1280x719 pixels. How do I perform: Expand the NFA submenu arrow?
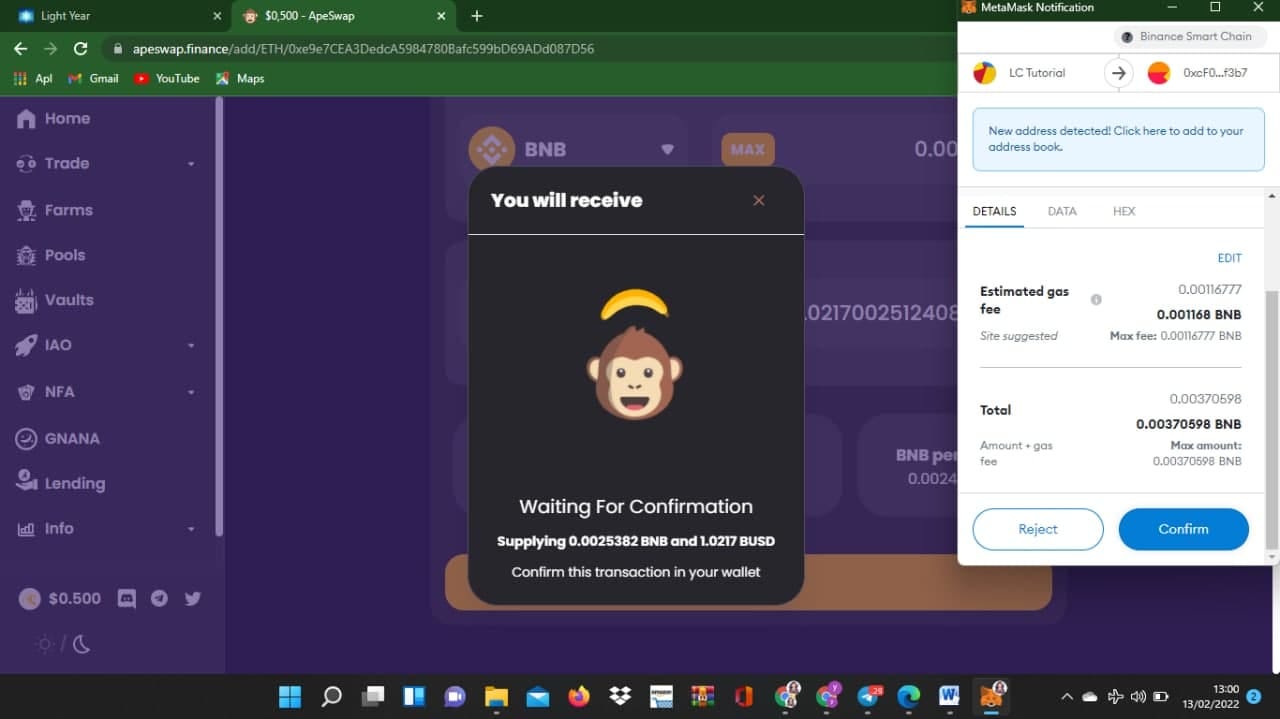pos(191,392)
